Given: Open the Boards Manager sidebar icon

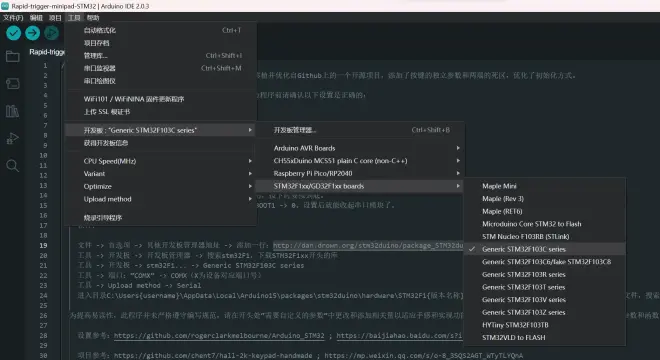Looking at the screenshot, I should click(13, 84).
